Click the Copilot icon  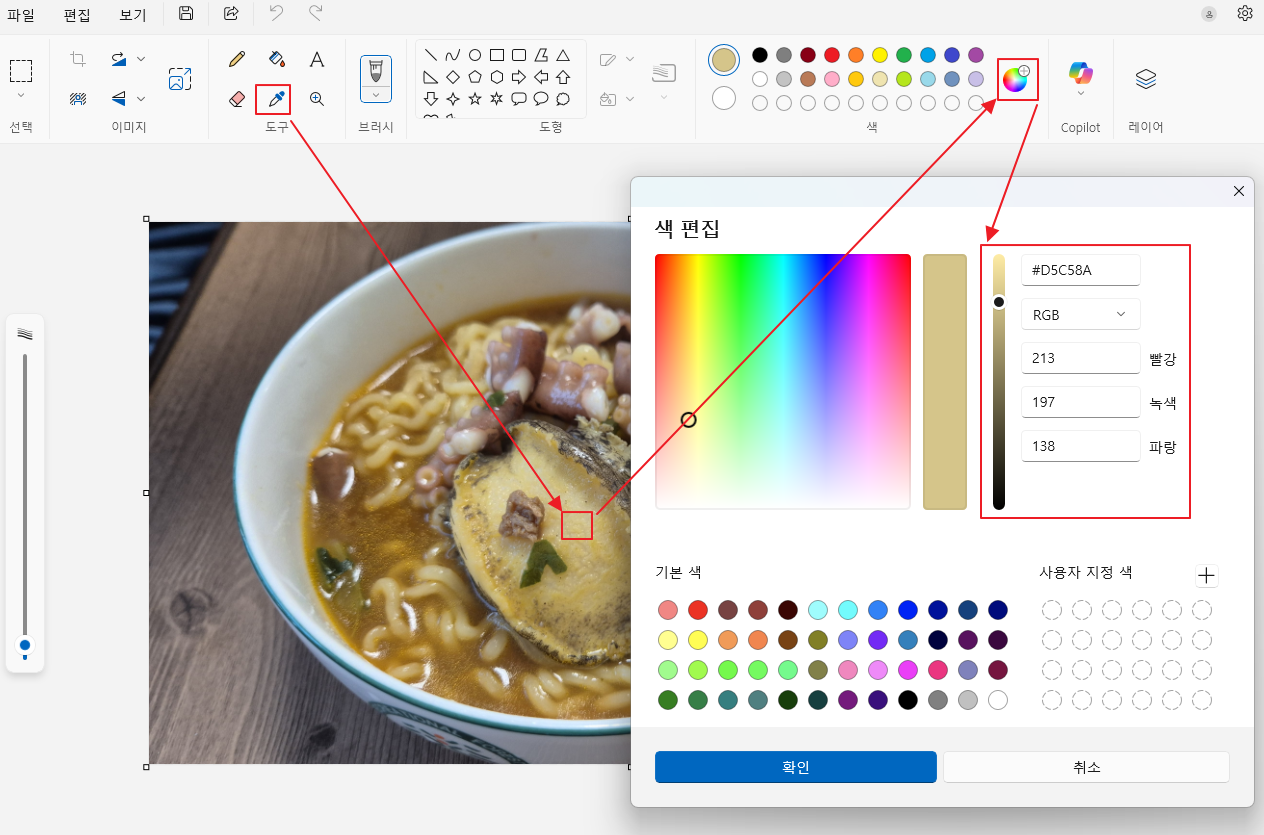pyautogui.click(x=1080, y=73)
